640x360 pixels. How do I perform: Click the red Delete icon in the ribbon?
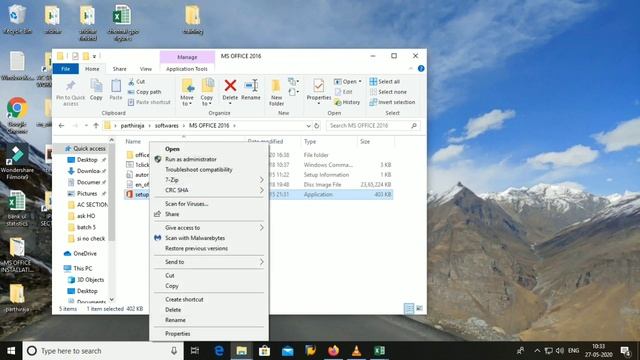[x=230, y=85]
